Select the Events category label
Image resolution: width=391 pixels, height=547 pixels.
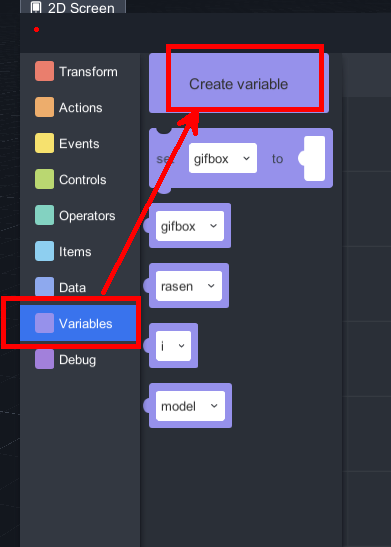(79, 144)
